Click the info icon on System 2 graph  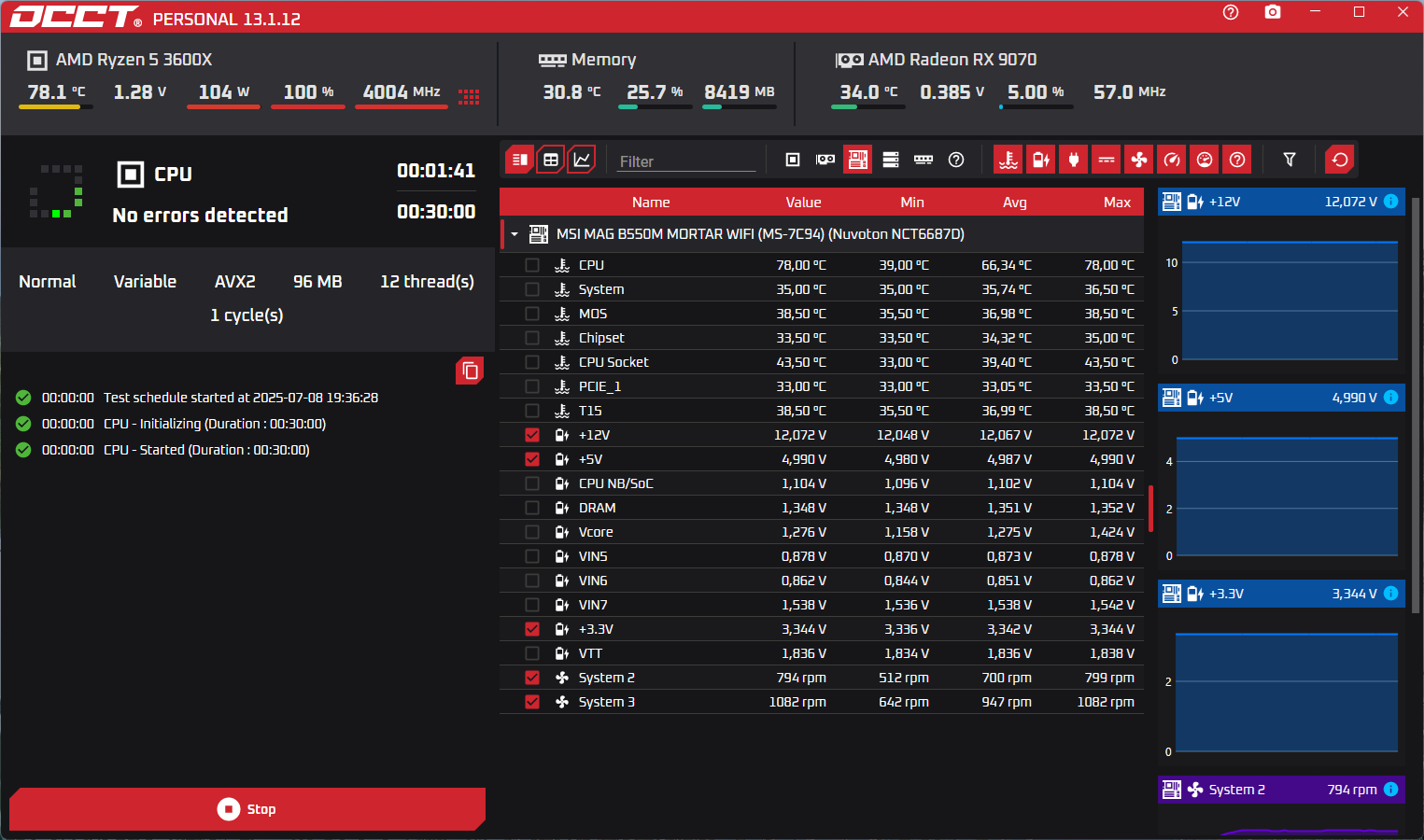[1390, 790]
